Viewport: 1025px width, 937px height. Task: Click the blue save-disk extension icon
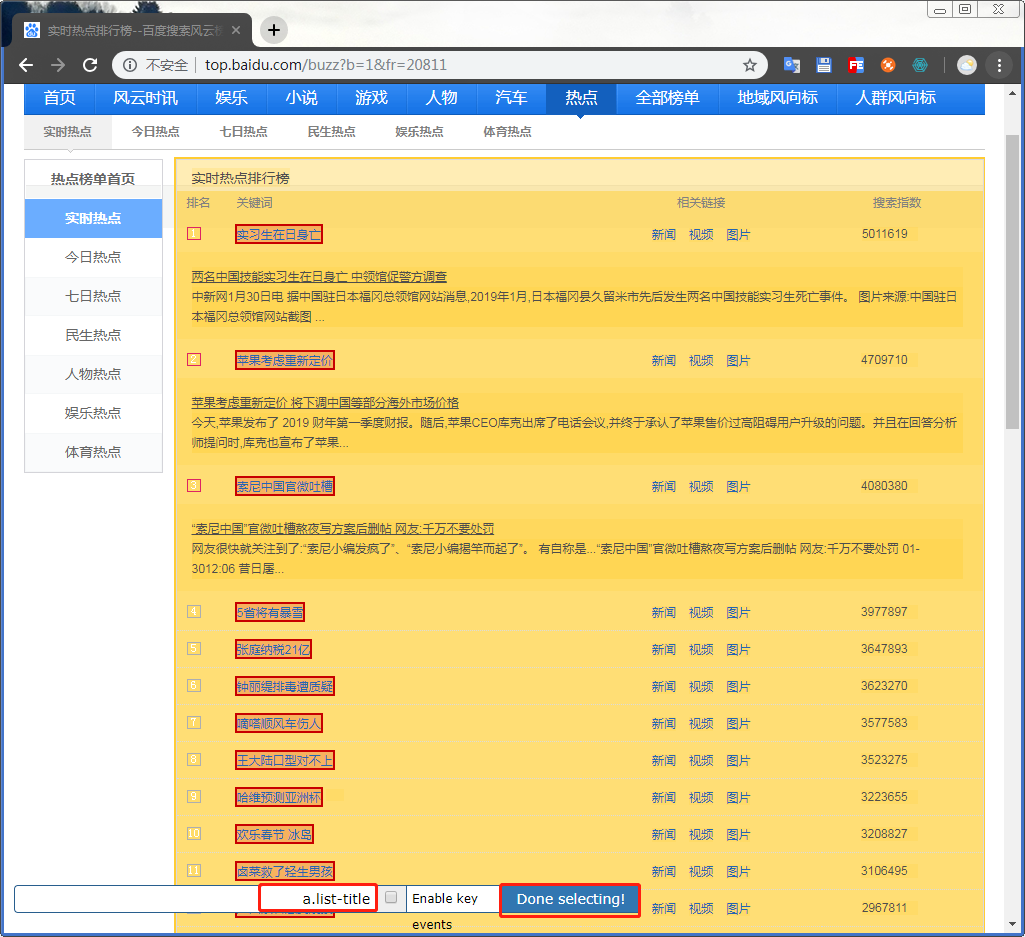[824, 65]
